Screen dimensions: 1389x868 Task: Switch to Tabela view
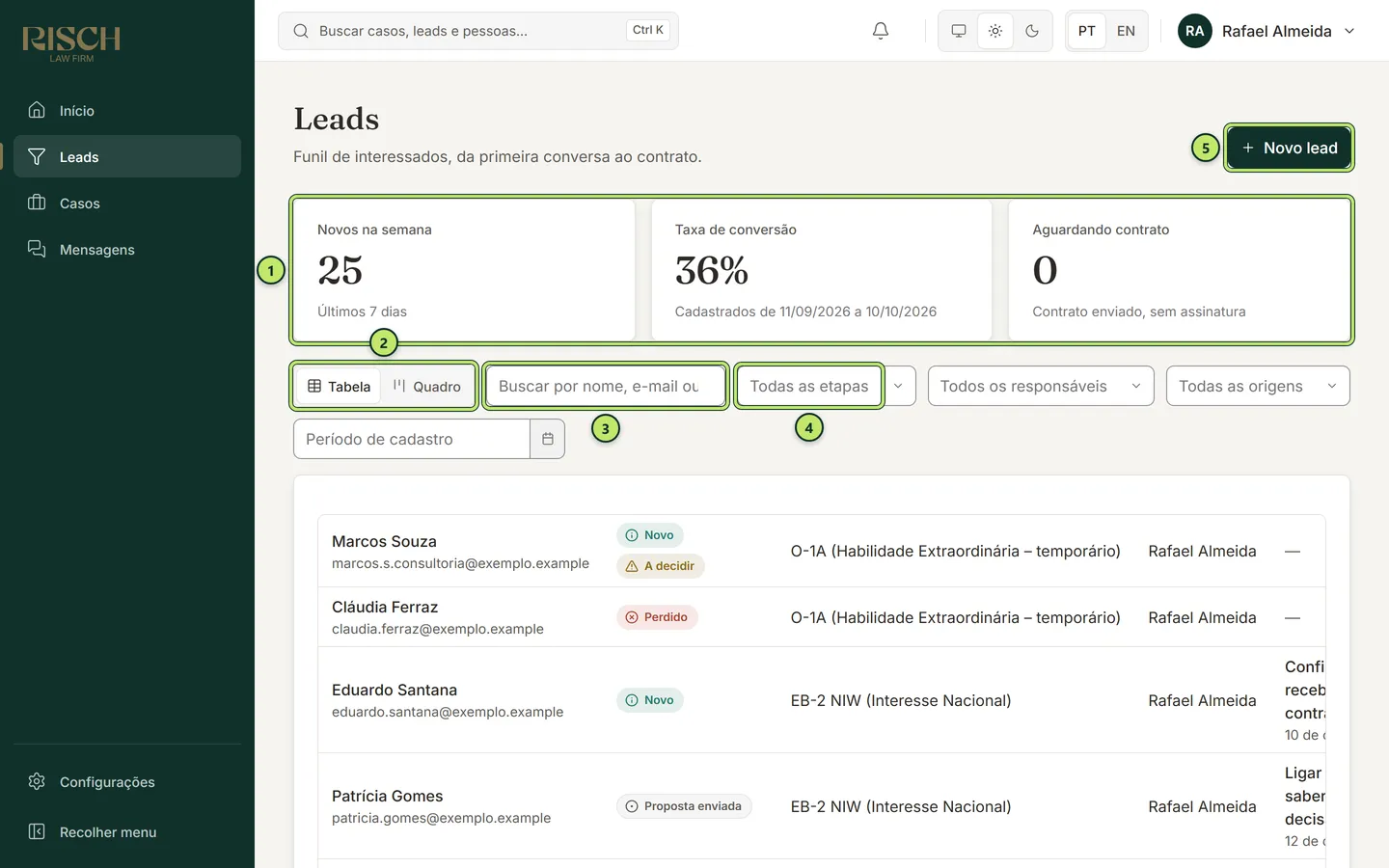pyautogui.click(x=339, y=387)
